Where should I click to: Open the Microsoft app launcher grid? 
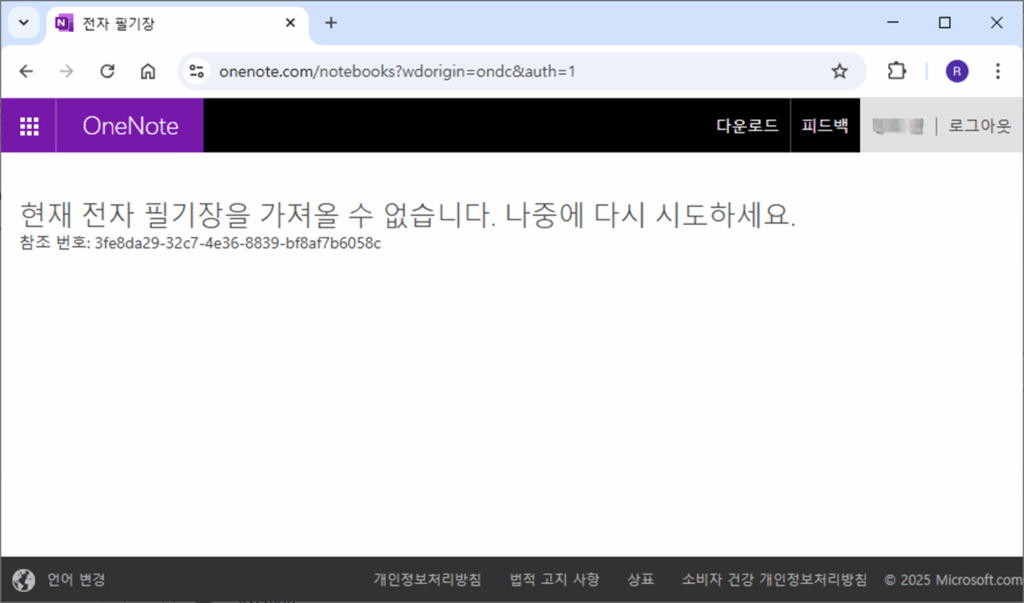[29, 125]
